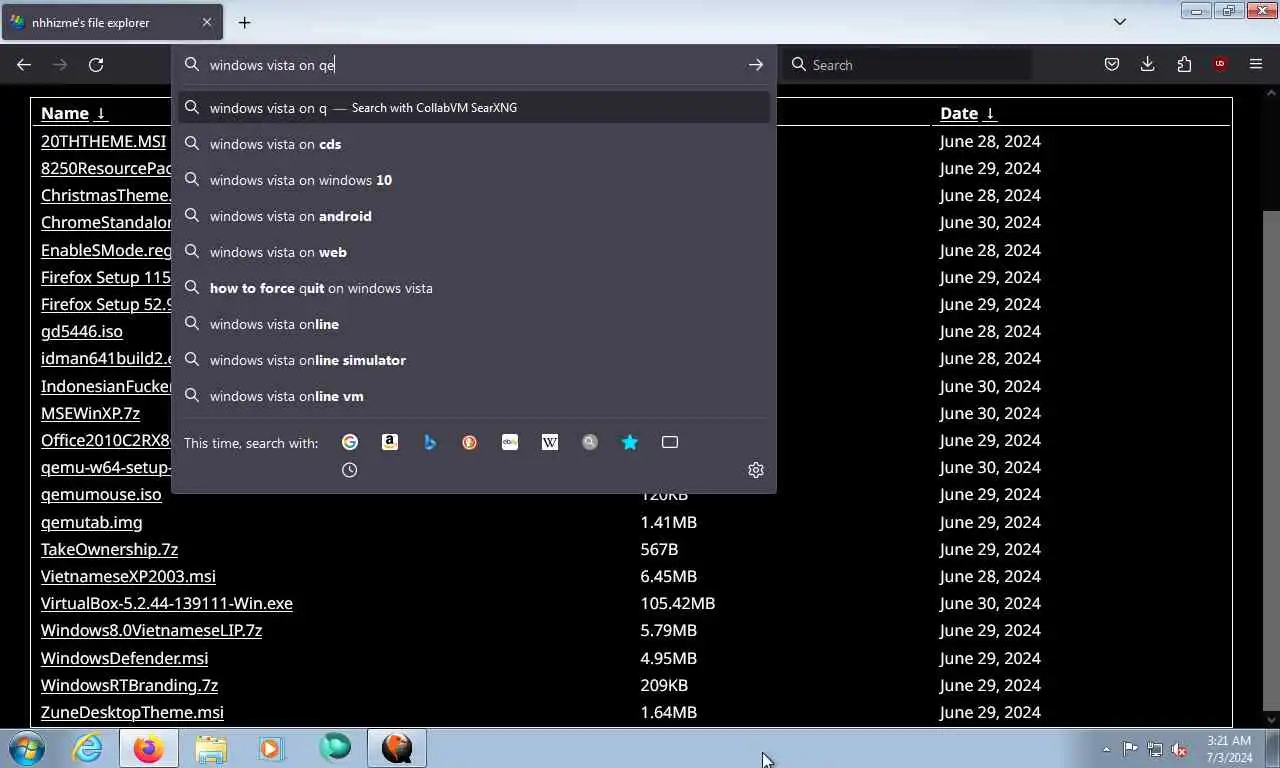Viewport: 1280px width, 768px height.
Task: Click the 1.41MB size of qemutab.img
Action: 669,522
